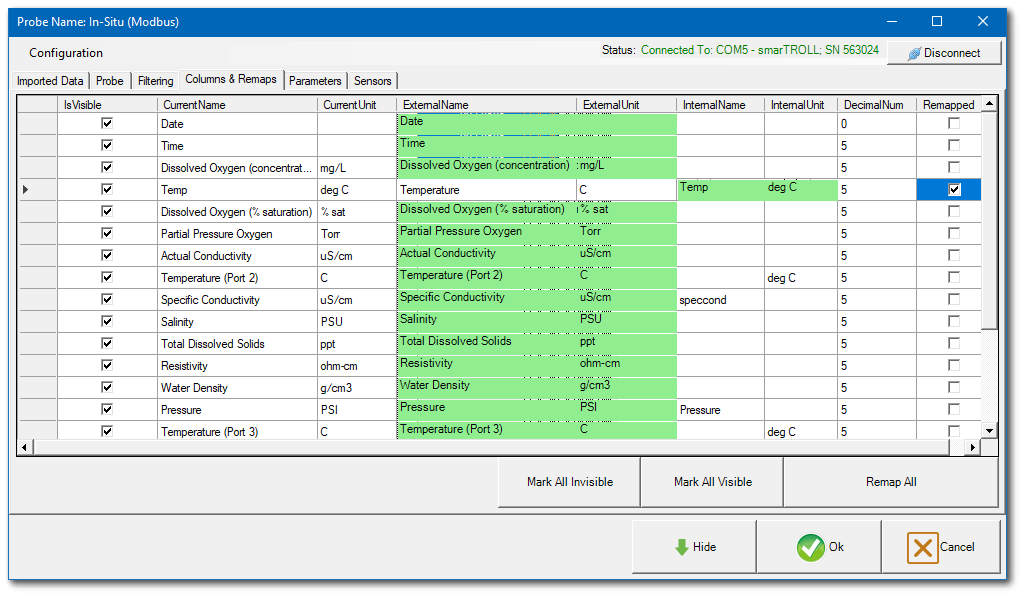The height and width of the screenshot is (596, 1023).
Task: Click the InternalName cell 'Pressure'
Action: (721, 410)
